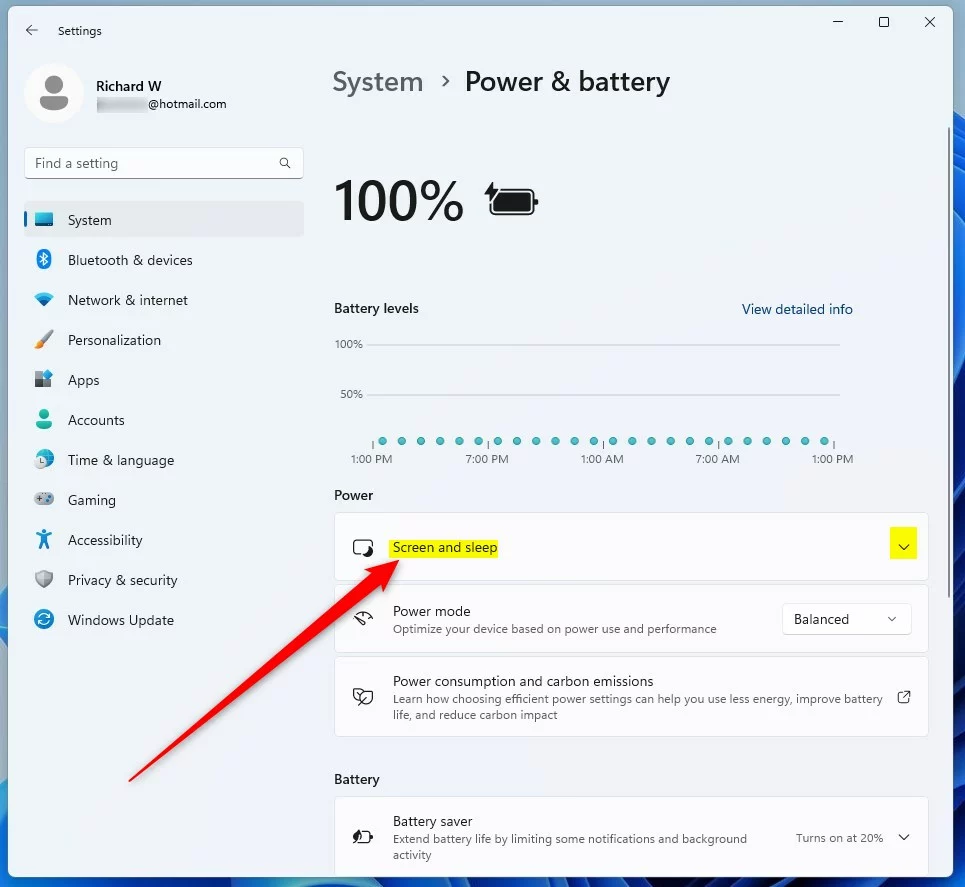Image resolution: width=965 pixels, height=887 pixels.
Task: Open Time & language settings
Action: pos(164,460)
